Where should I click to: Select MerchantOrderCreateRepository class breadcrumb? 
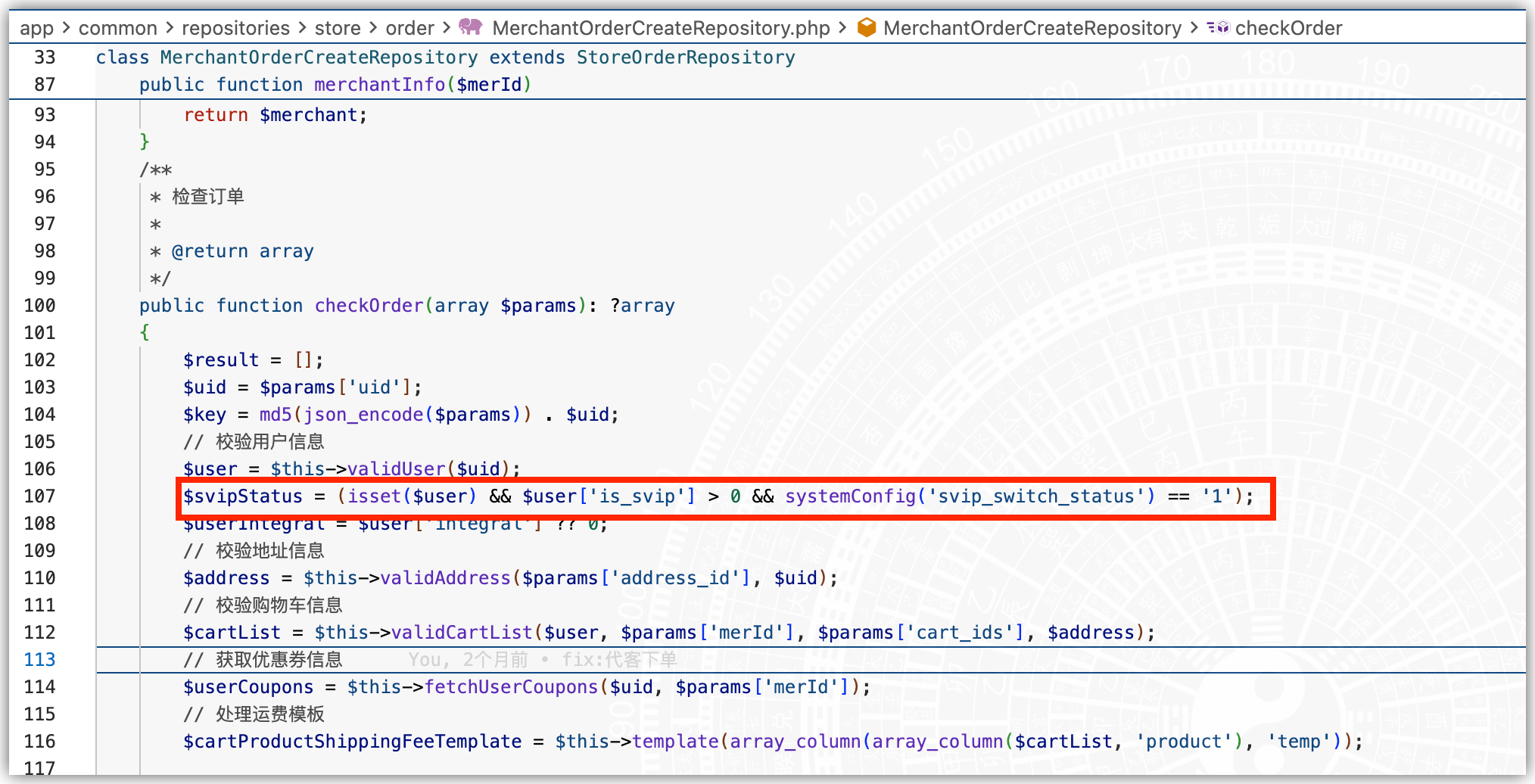(x=1032, y=28)
